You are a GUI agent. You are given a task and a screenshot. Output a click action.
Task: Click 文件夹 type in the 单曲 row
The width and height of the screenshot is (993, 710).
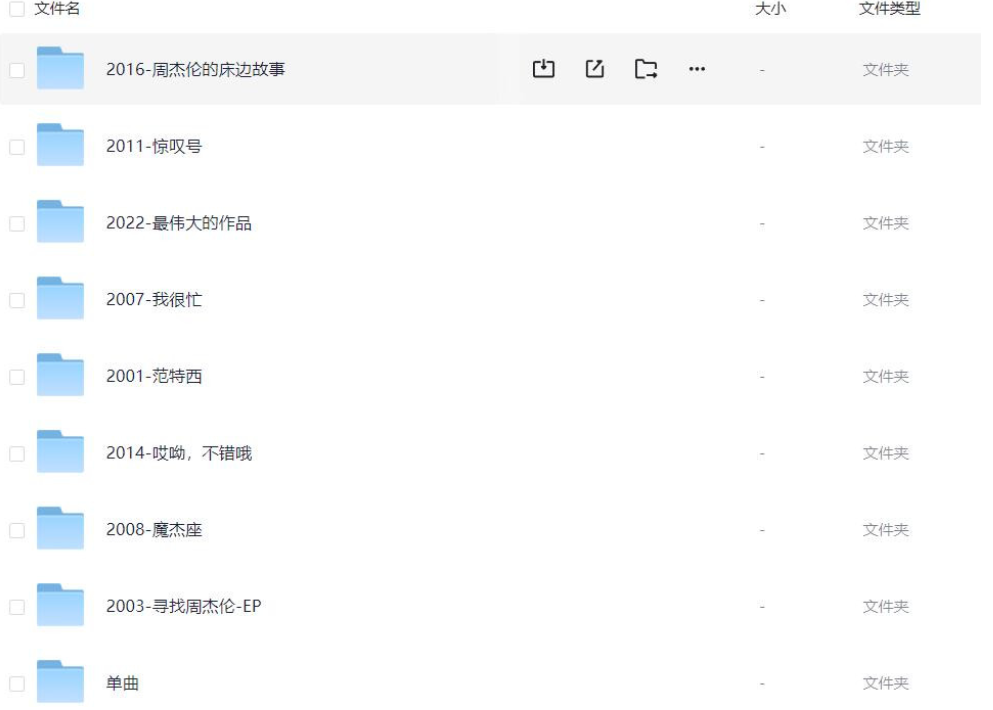tap(885, 683)
